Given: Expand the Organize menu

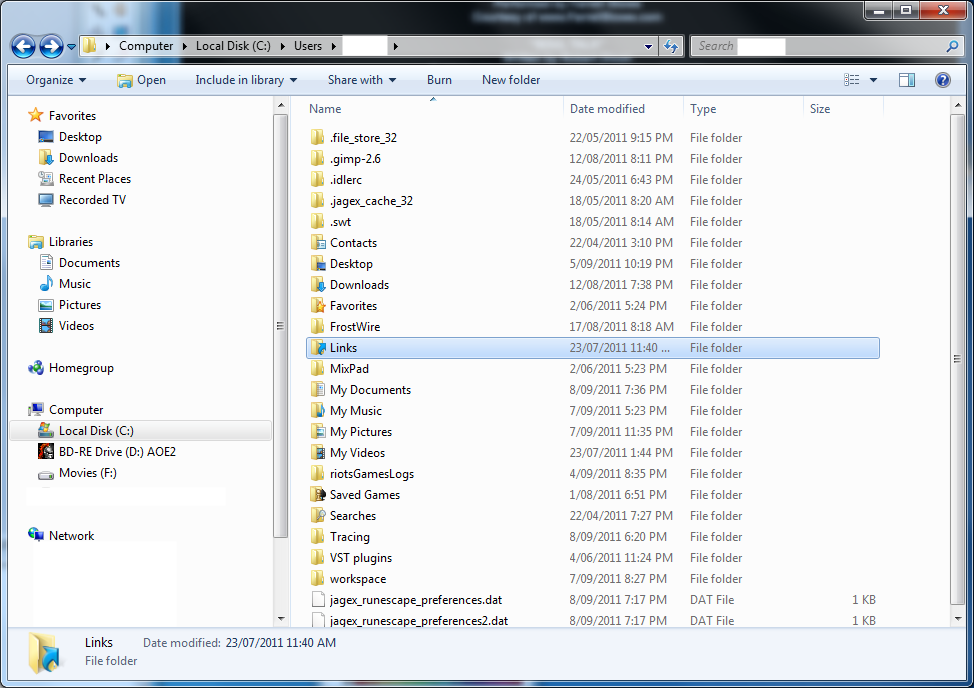Looking at the screenshot, I should (56, 80).
